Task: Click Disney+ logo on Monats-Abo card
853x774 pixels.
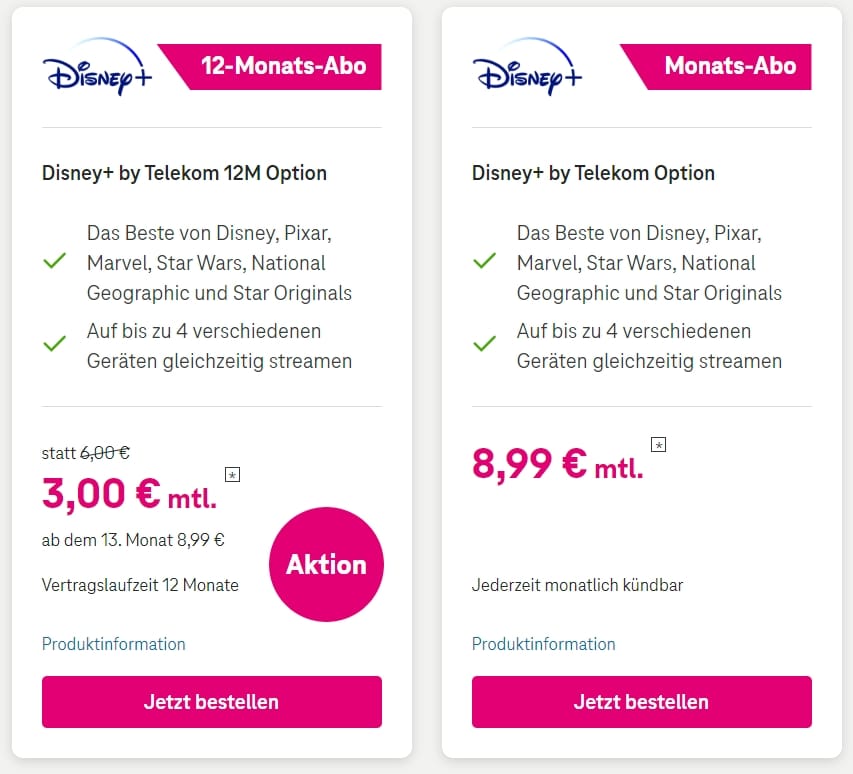Action: (x=527, y=66)
